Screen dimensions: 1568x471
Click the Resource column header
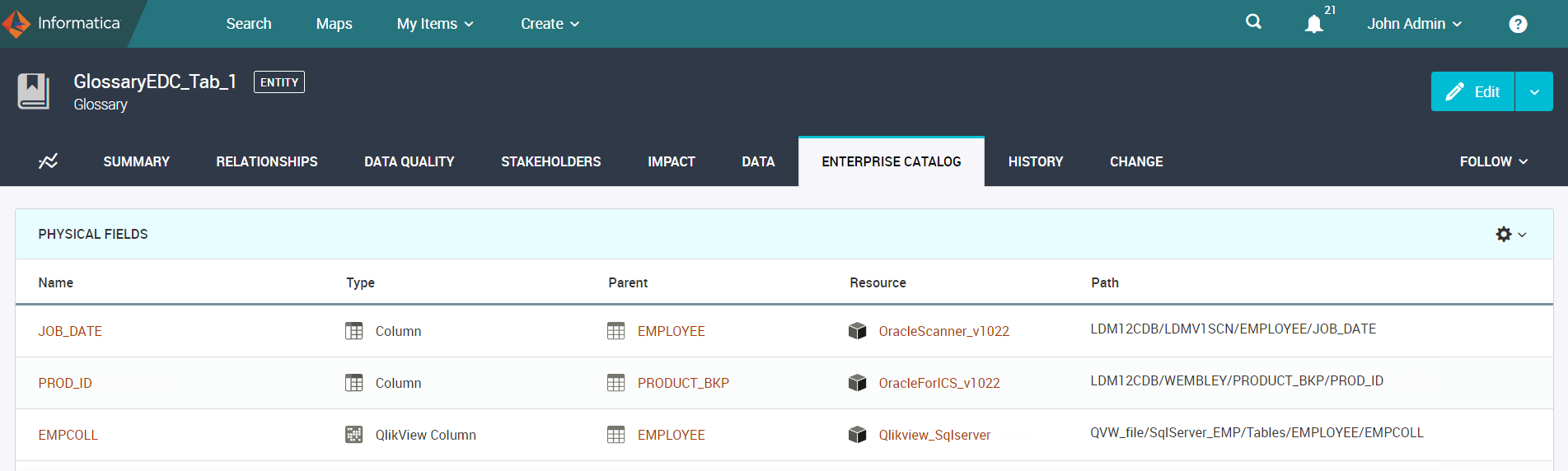[x=878, y=282]
